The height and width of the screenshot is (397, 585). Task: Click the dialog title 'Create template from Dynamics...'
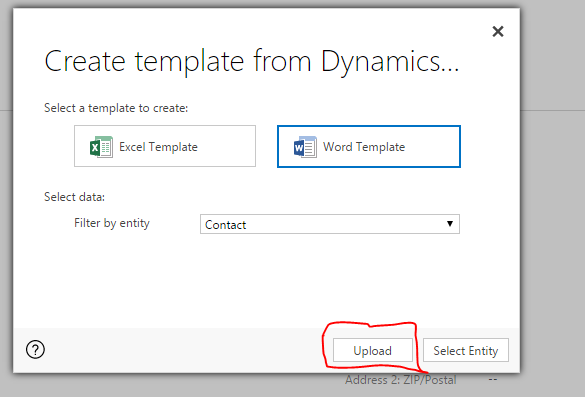[251, 61]
